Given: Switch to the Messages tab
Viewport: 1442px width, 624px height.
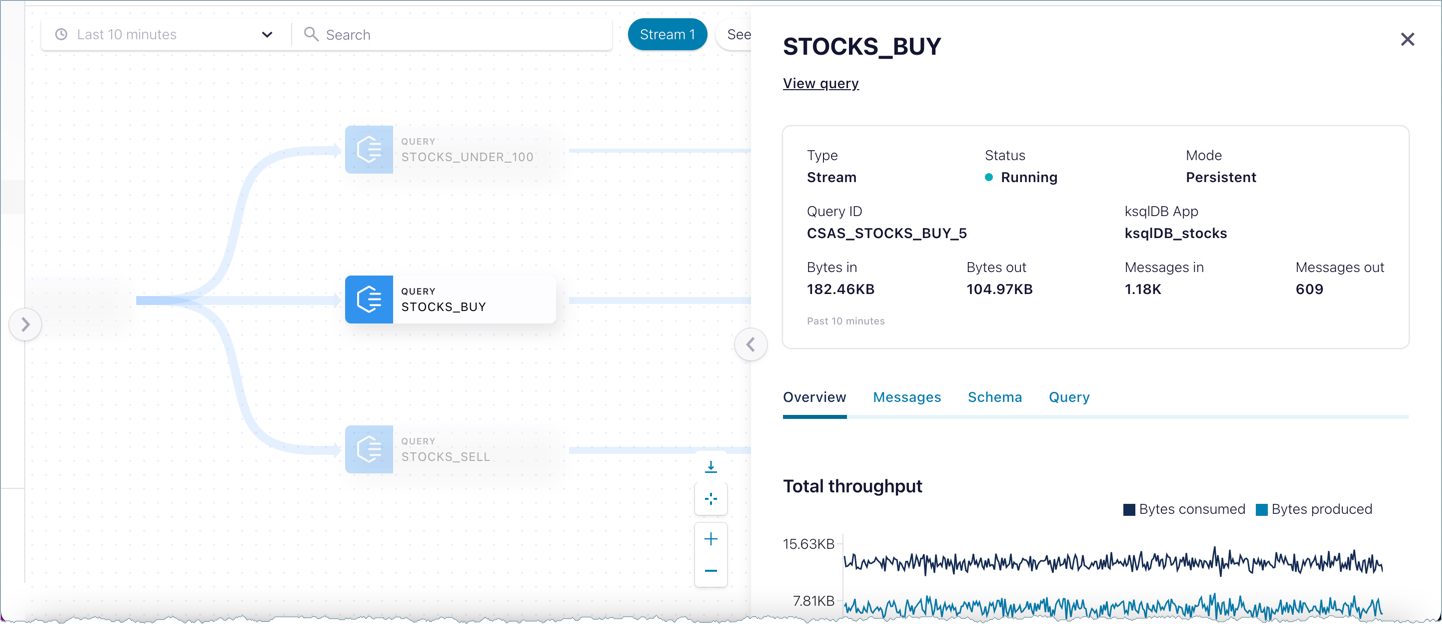Looking at the screenshot, I should coord(906,397).
